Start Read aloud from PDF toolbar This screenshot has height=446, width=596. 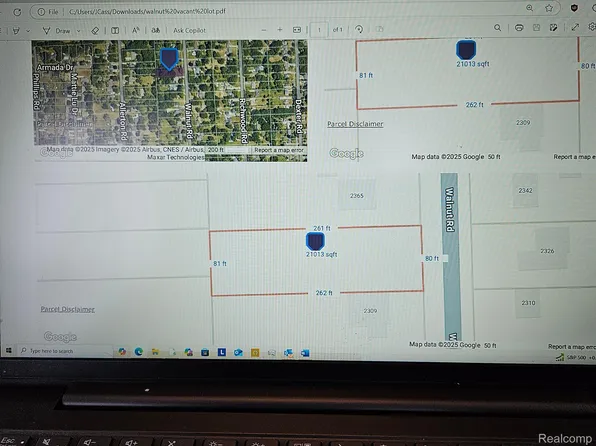click(155, 30)
